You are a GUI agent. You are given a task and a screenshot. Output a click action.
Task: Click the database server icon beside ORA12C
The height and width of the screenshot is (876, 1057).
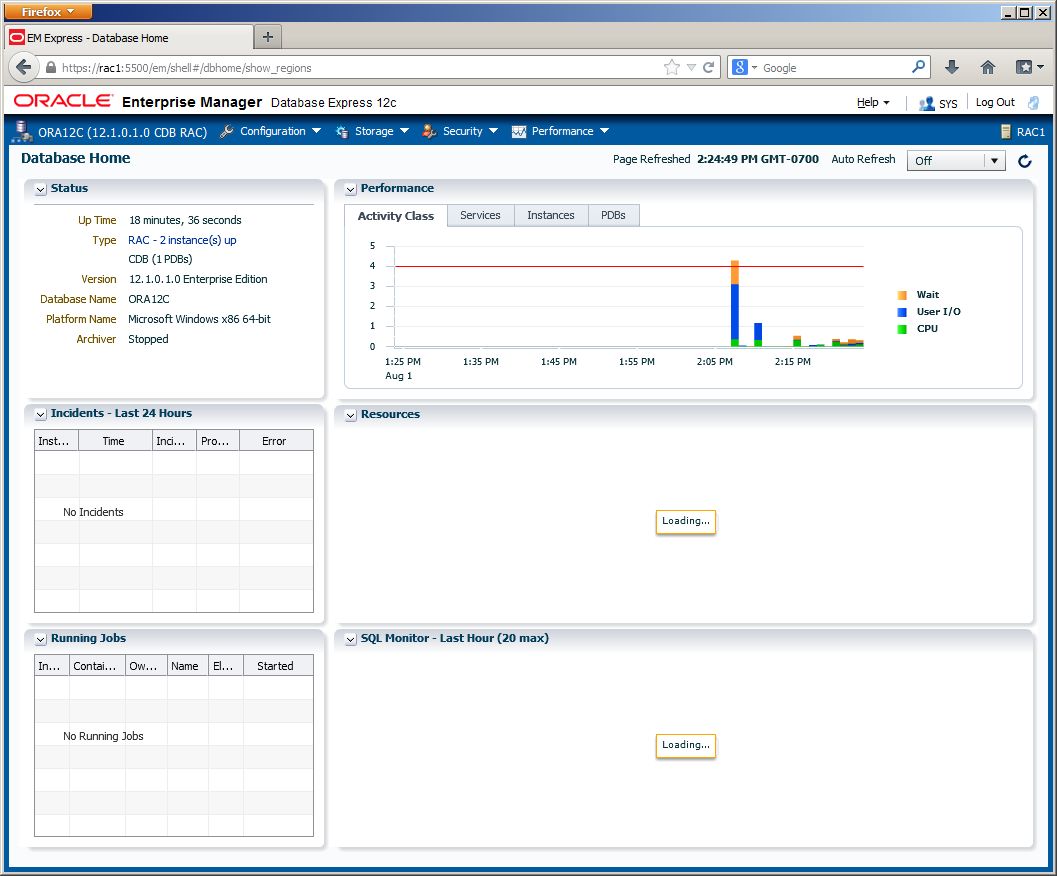coord(22,132)
